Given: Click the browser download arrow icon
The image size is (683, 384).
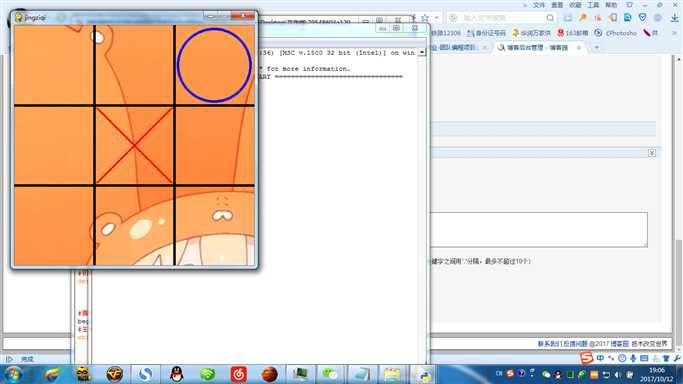Looking at the screenshot, I should click(674, 18).
